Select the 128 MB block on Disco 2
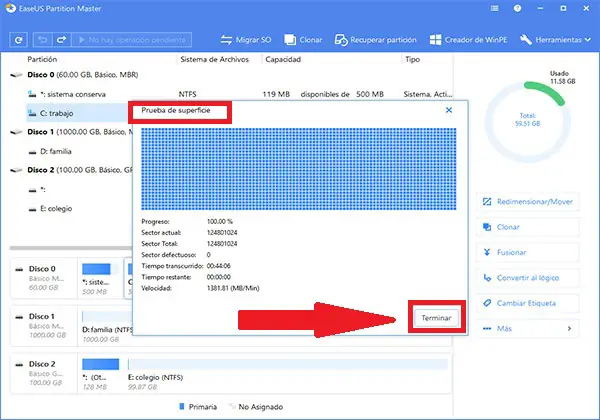Image resolution: width=600 pixels, height=420 pixels. [100, 374]
